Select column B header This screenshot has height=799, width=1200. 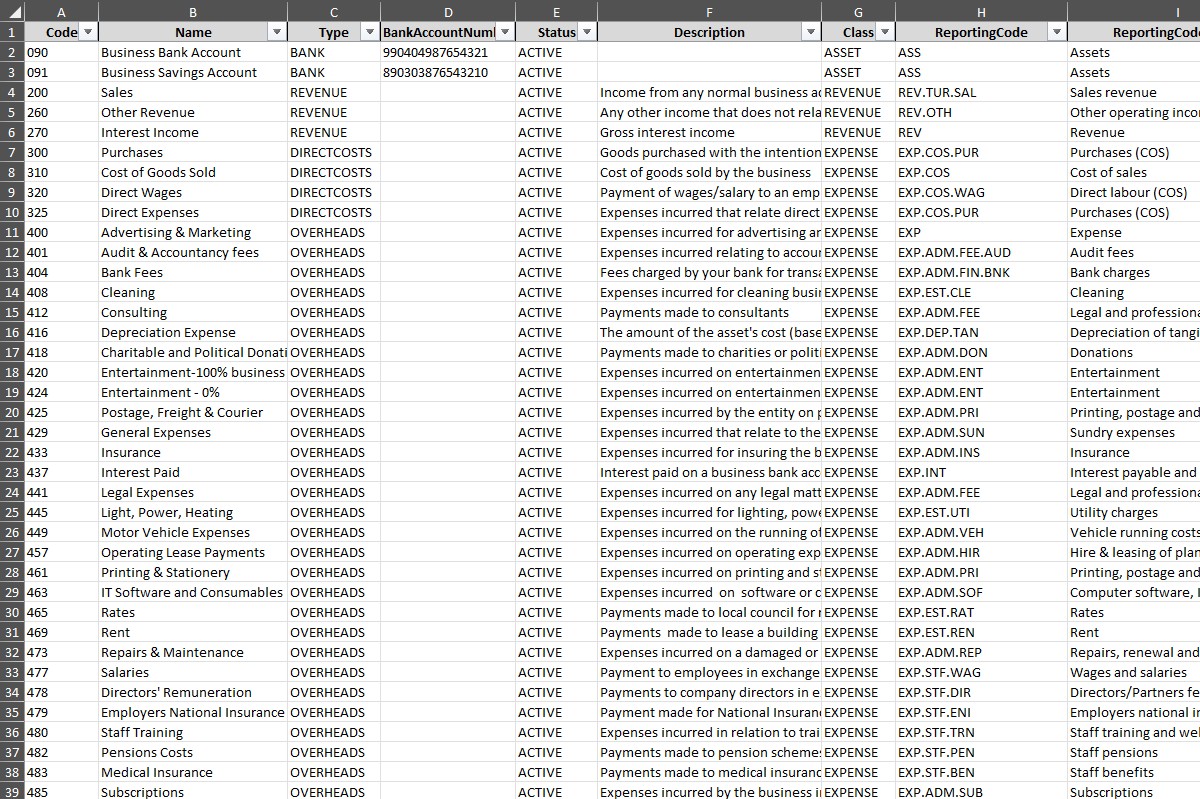193,11
